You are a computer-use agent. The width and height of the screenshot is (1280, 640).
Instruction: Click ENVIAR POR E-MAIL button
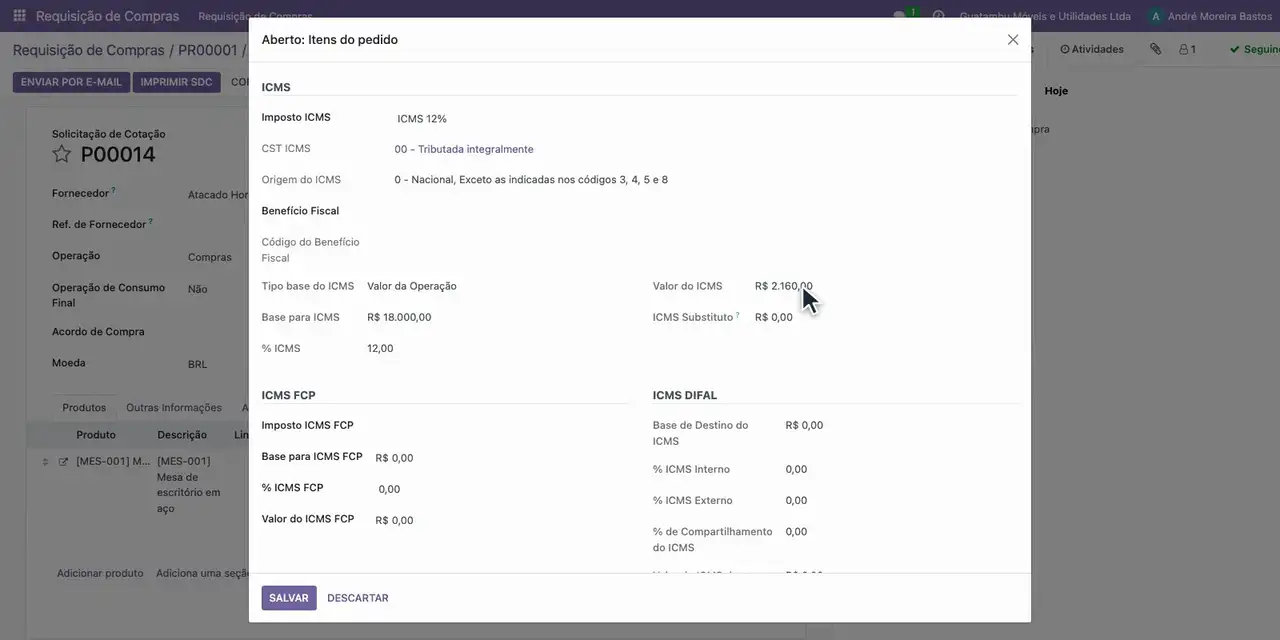point(71,82)
